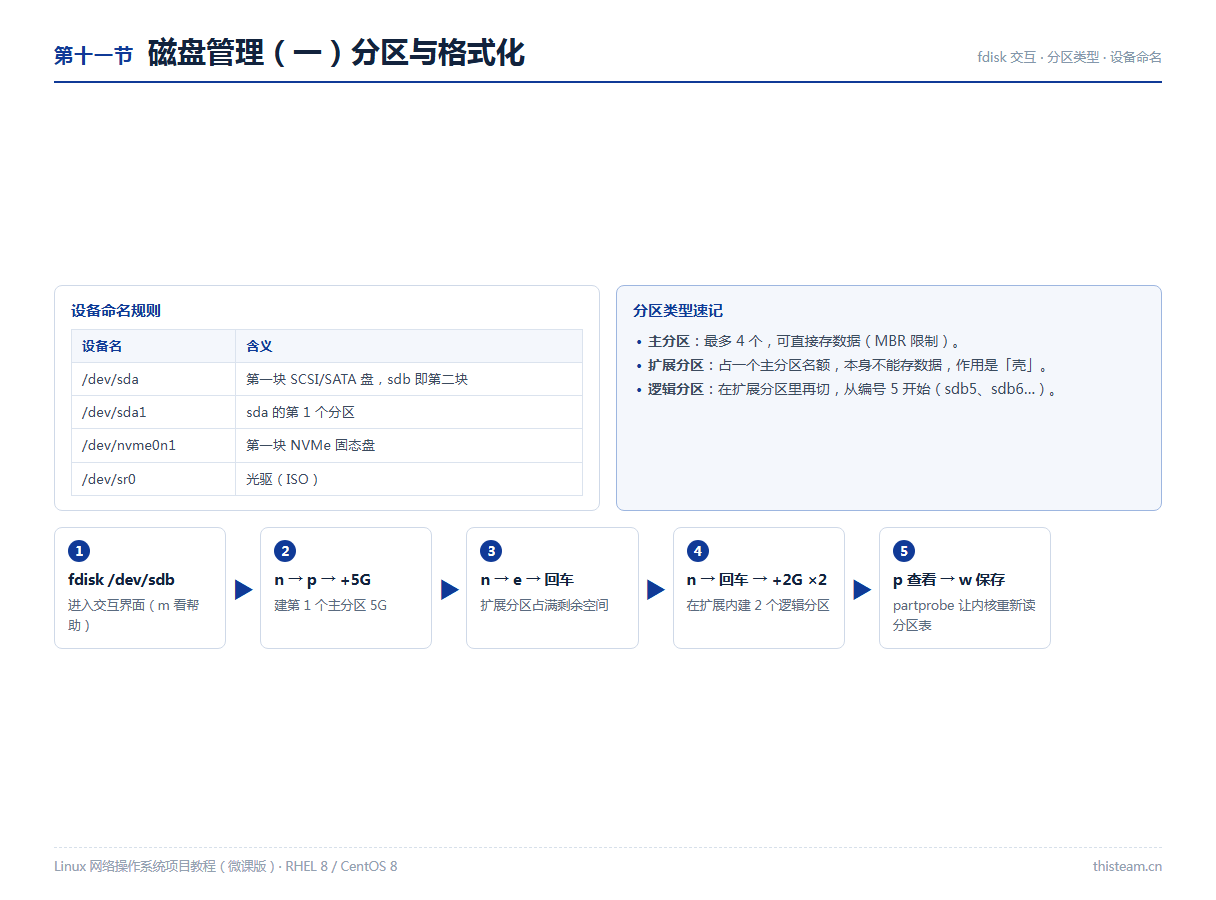Click the command text p 查看 → w 保存
The image size is (1216, 900).
[949, 579]
